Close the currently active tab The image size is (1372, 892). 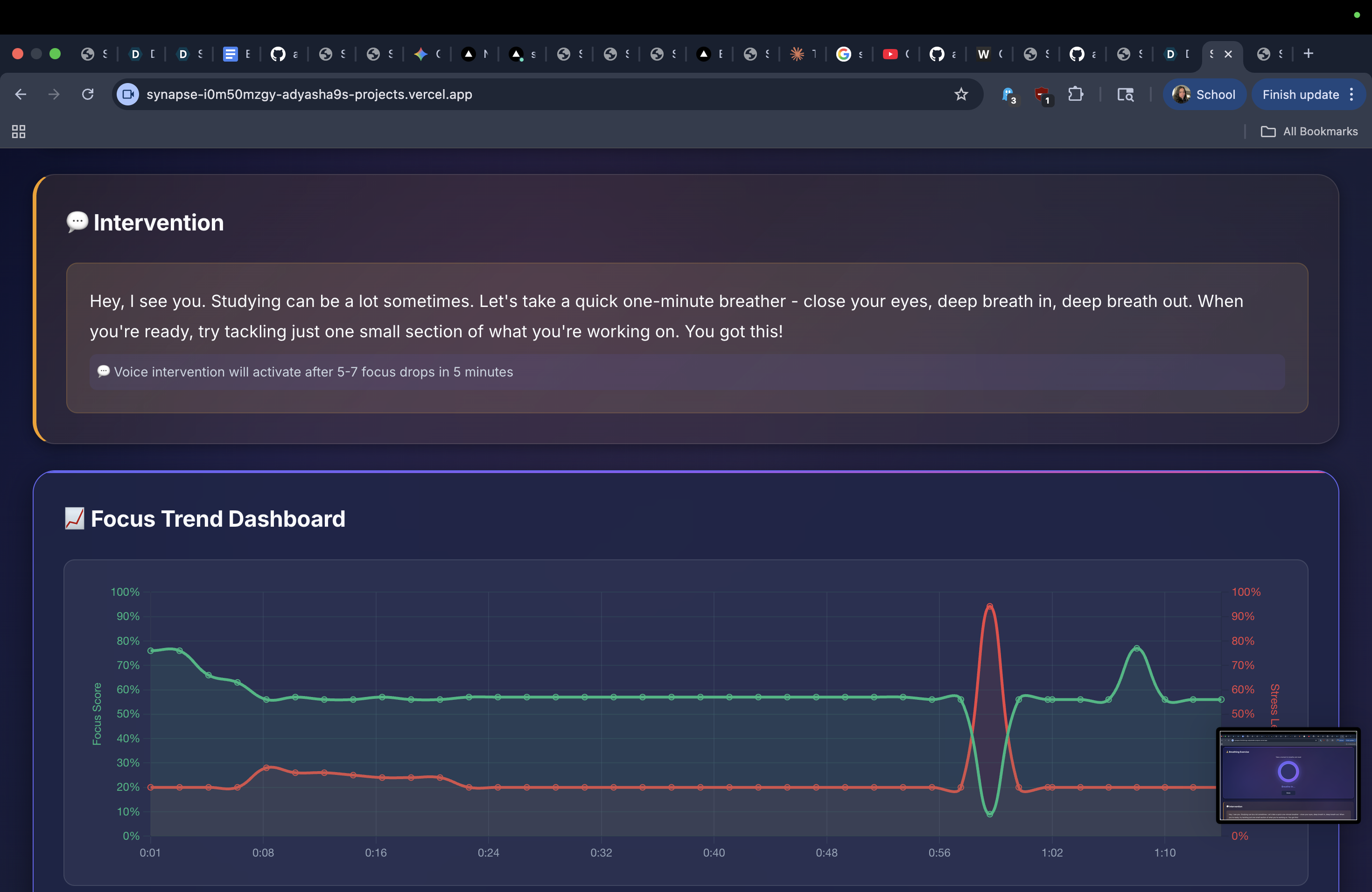click(1228, 54)
